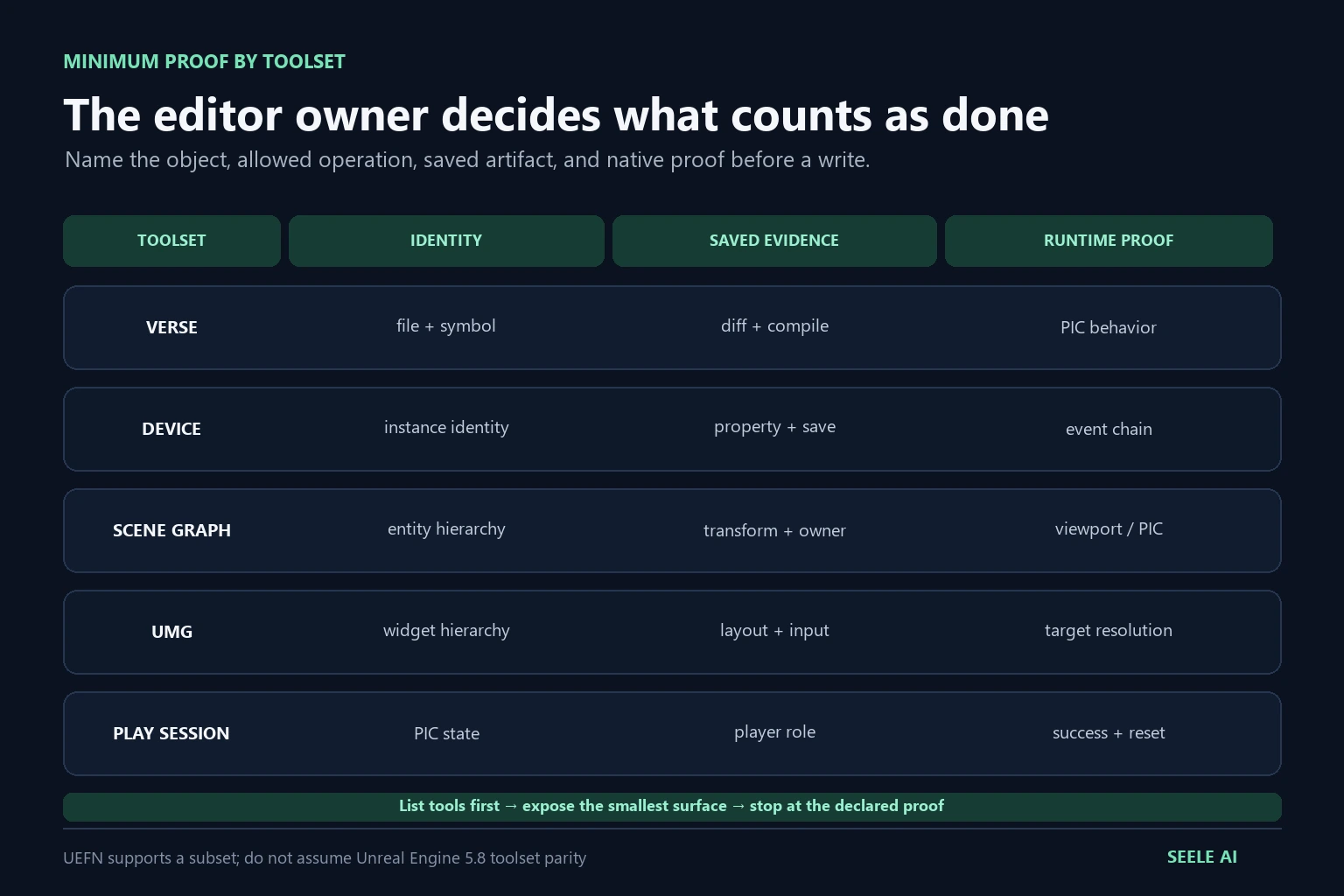Select the 'diff + compile' cell
The height and width of the screenshot is (896, 1344).
click(x=774, y=325)
